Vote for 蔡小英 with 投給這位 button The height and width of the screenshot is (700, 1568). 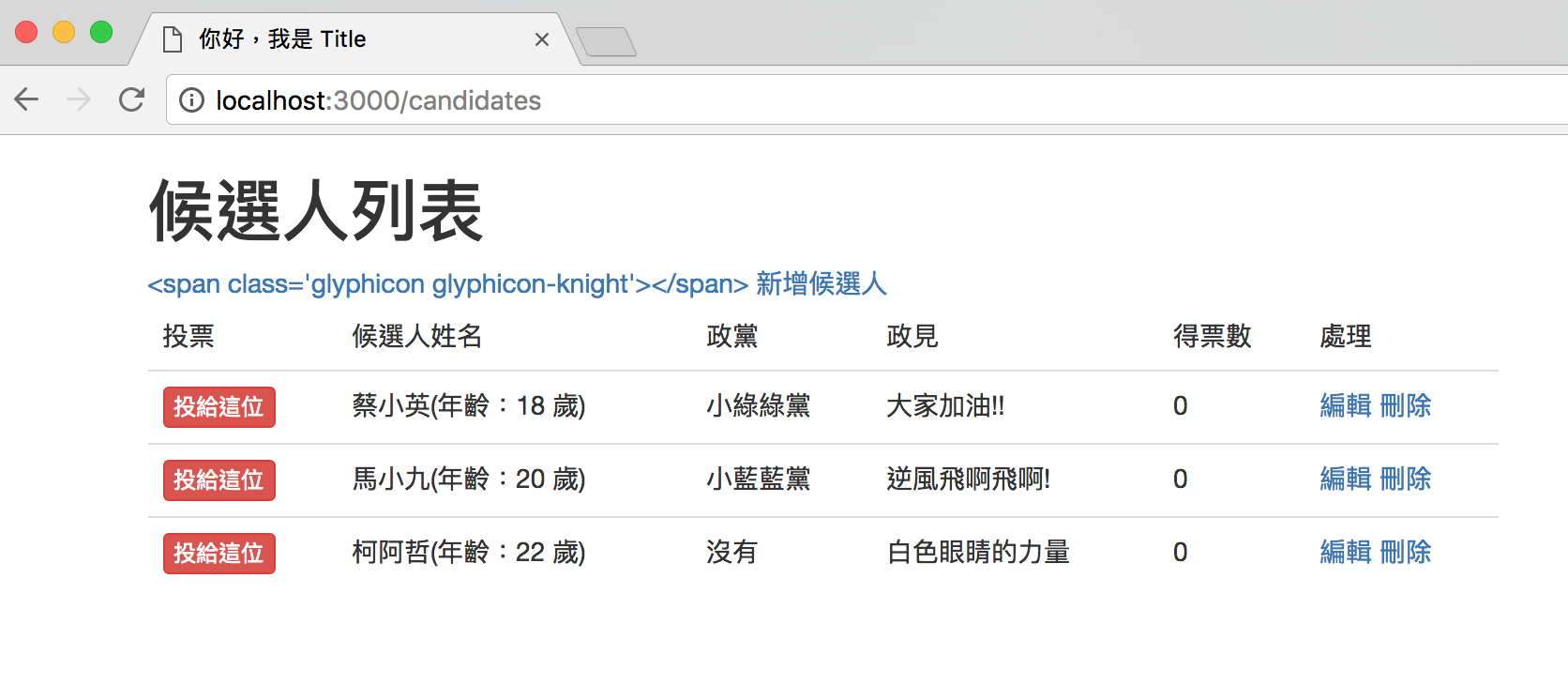219,407
